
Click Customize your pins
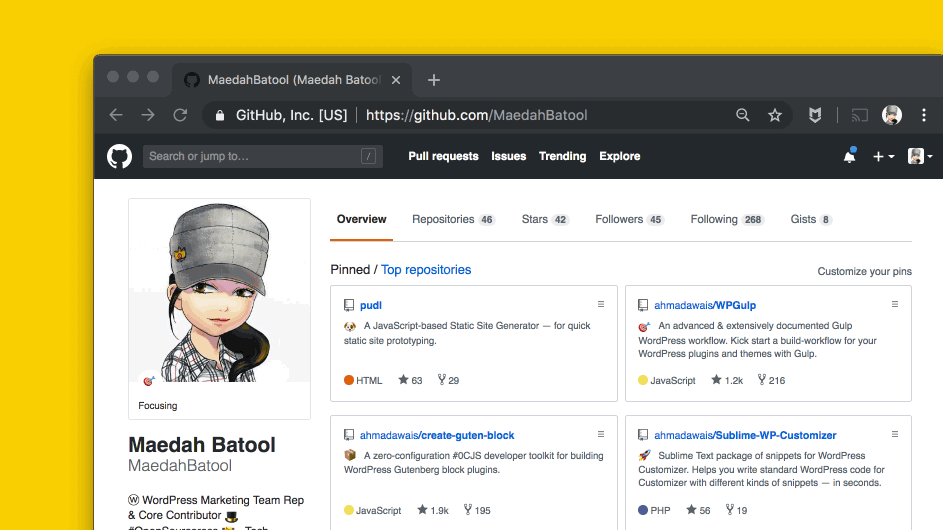tap(864, 271)
